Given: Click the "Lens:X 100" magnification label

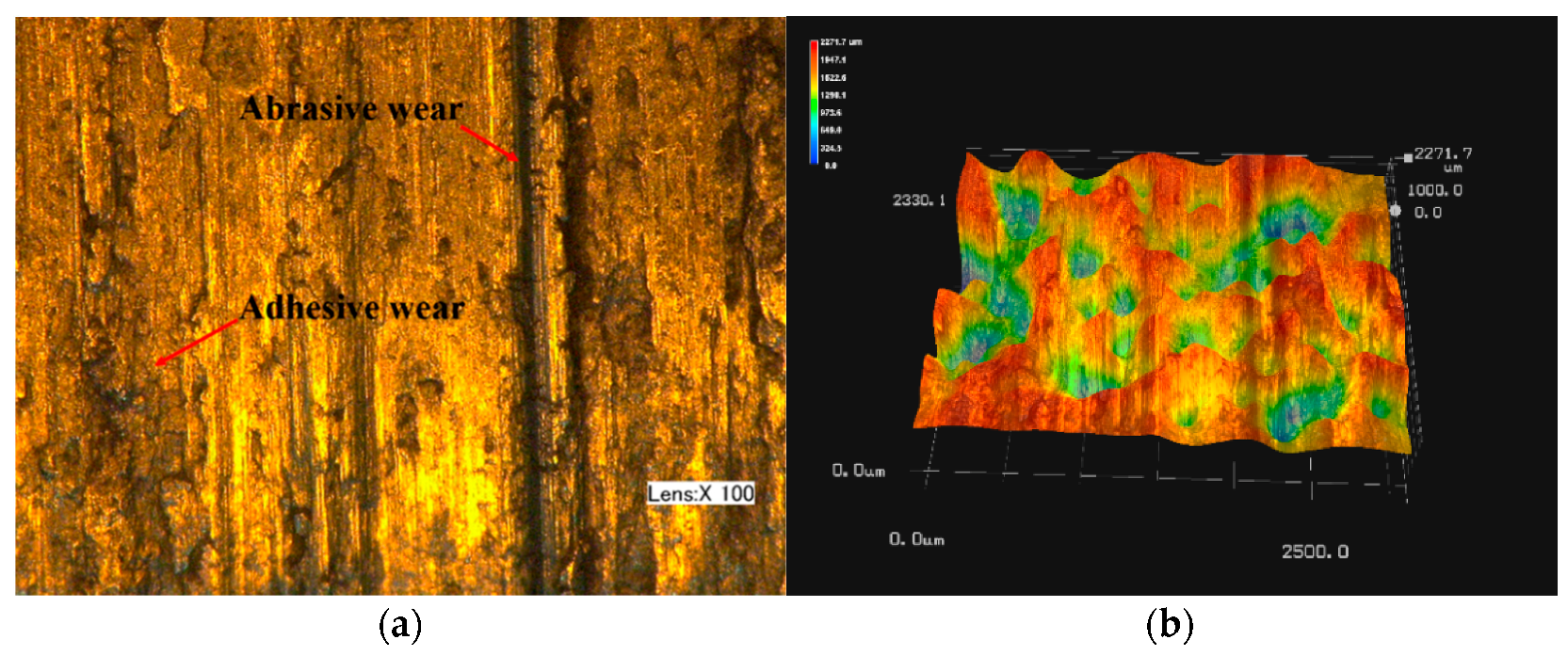Looking at the screenshot, I should tap(701, 493).
